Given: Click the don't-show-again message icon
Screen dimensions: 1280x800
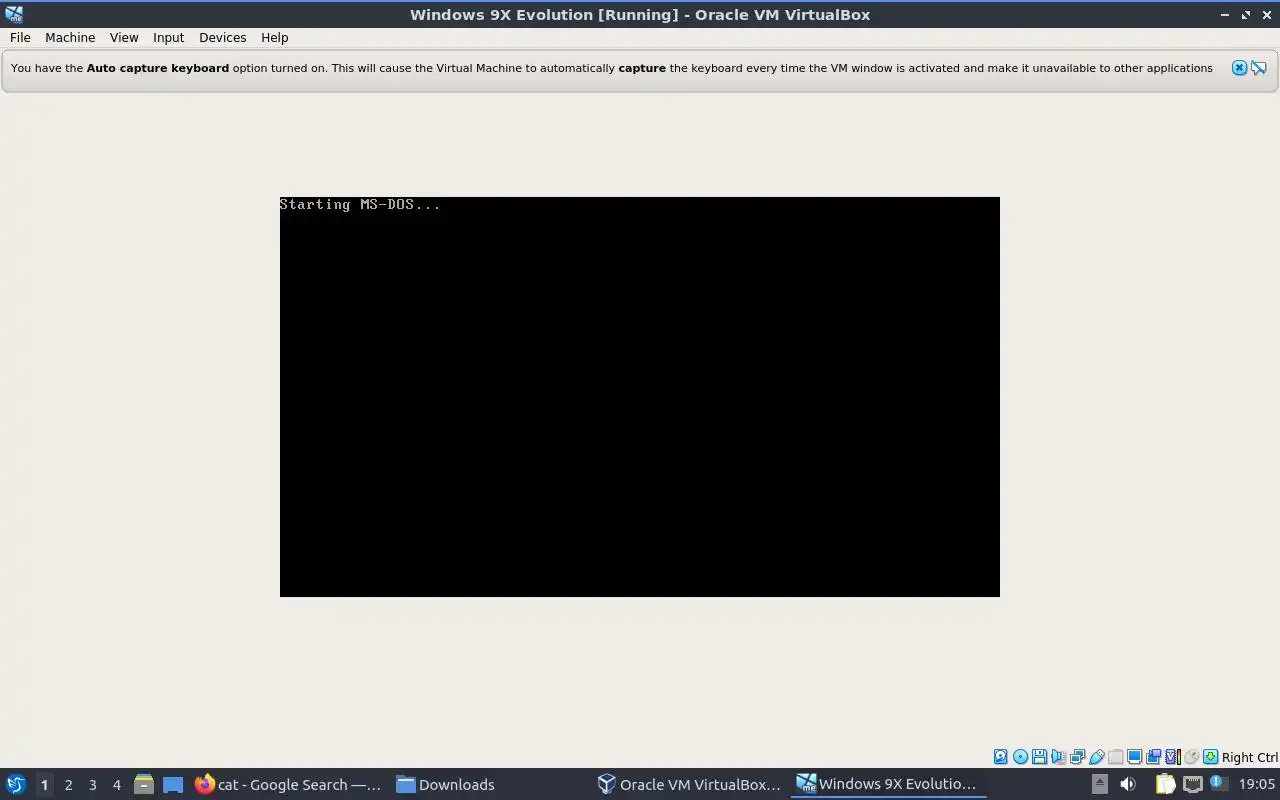Looking at the screenshot, I should tap(1259, 68).
